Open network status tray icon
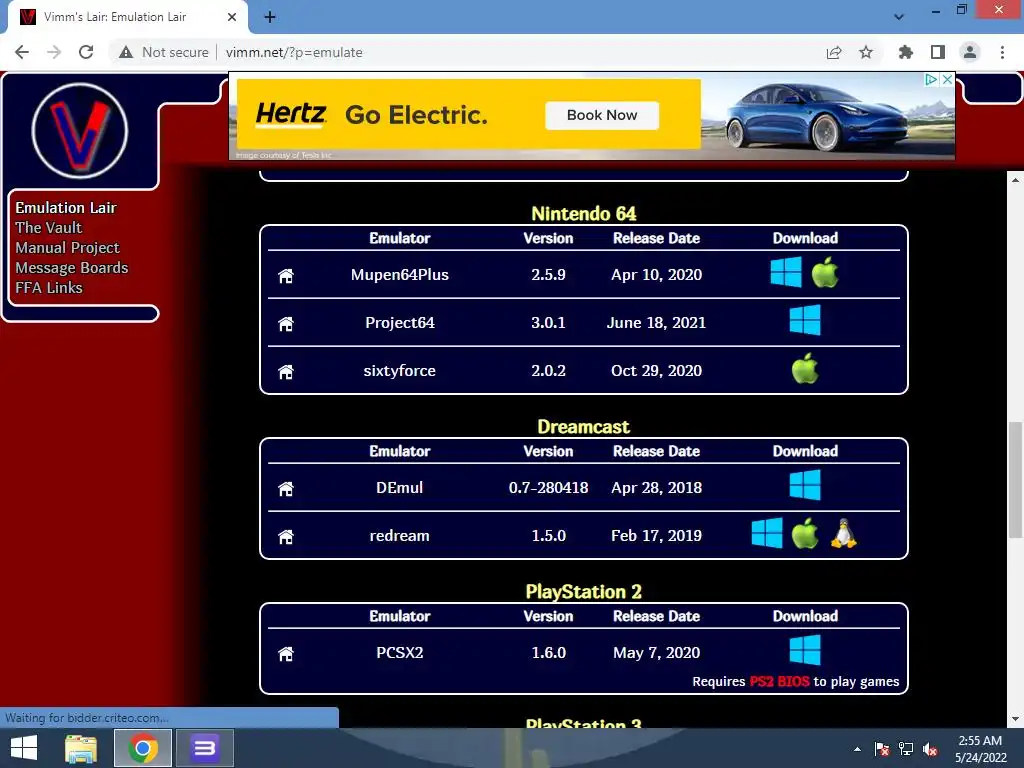Image resolution: width=1024 pixels, height=768 pixels. pyautogui.click(x=906, y=749)
